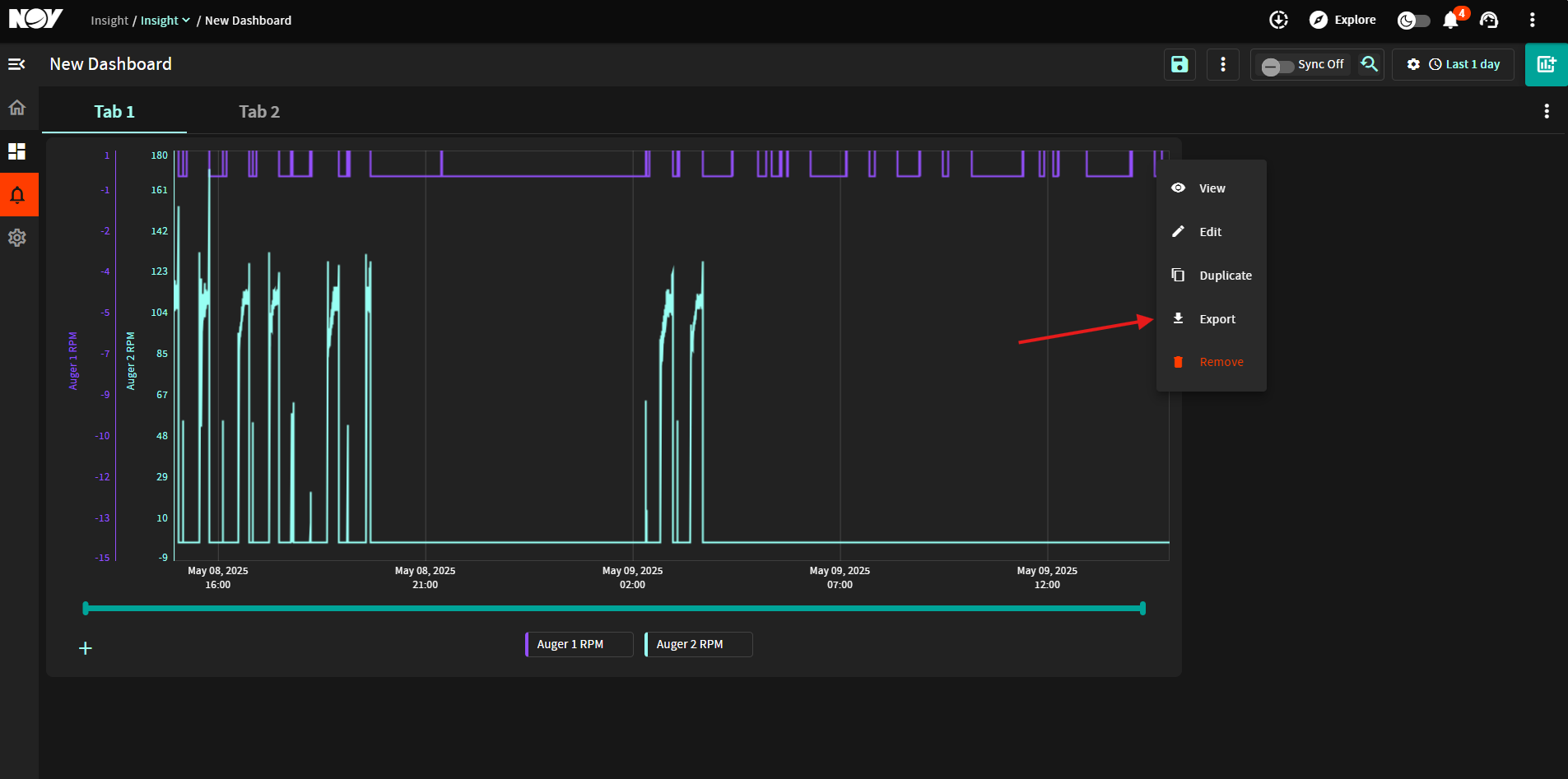Toggle Auger 1 RPM legend series
Viewport: 1568px width, 779px height.
pos(579,644)
